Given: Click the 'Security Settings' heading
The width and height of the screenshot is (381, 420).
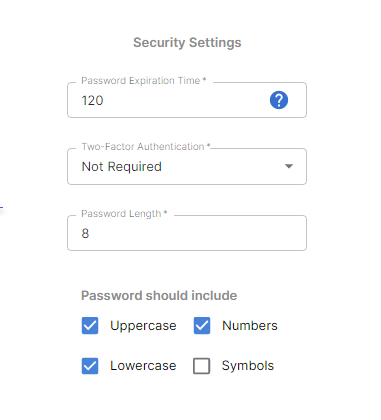Looking at the screenshot, I should pos(187,43).
